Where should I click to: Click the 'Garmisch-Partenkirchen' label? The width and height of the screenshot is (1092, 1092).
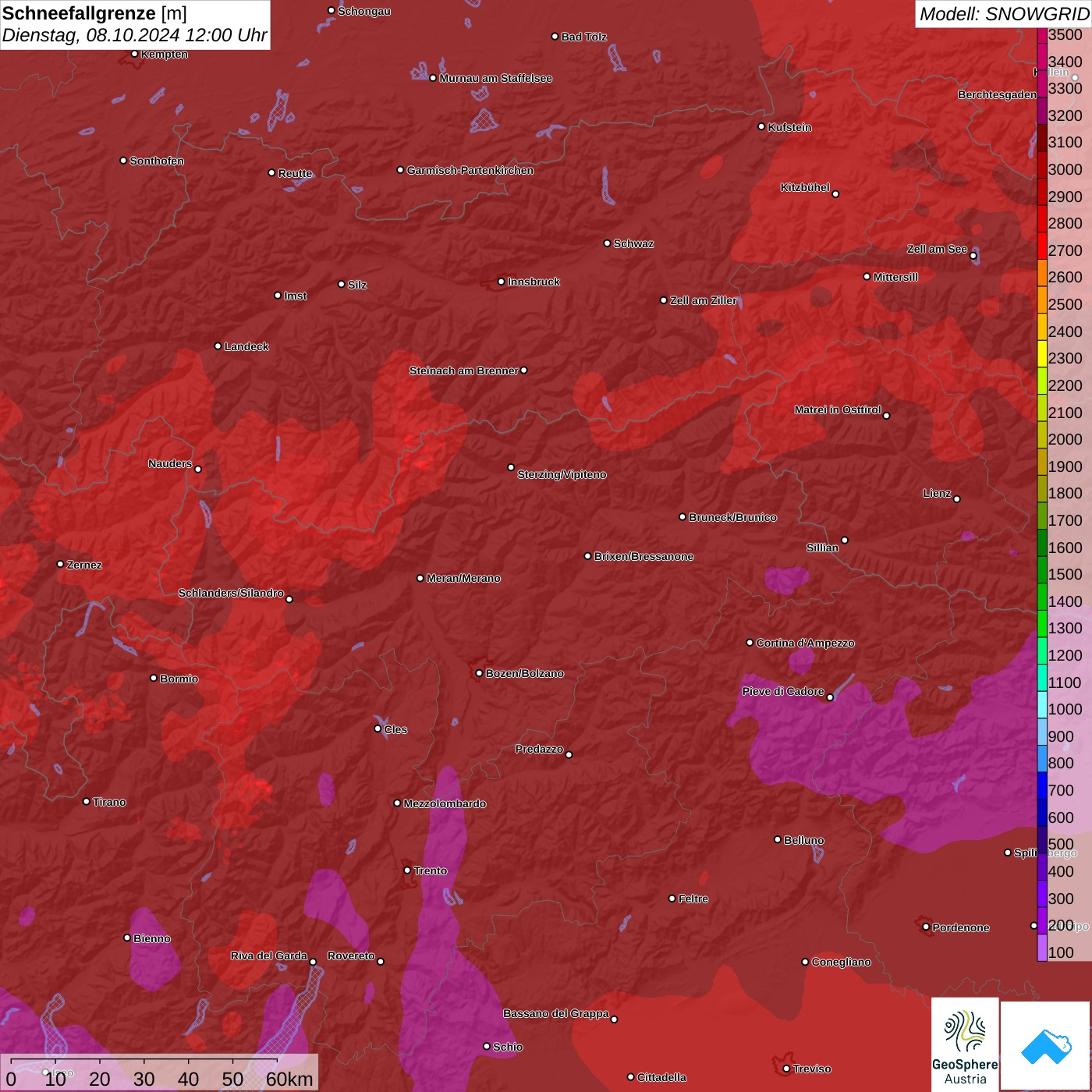[x=470, y=170]
